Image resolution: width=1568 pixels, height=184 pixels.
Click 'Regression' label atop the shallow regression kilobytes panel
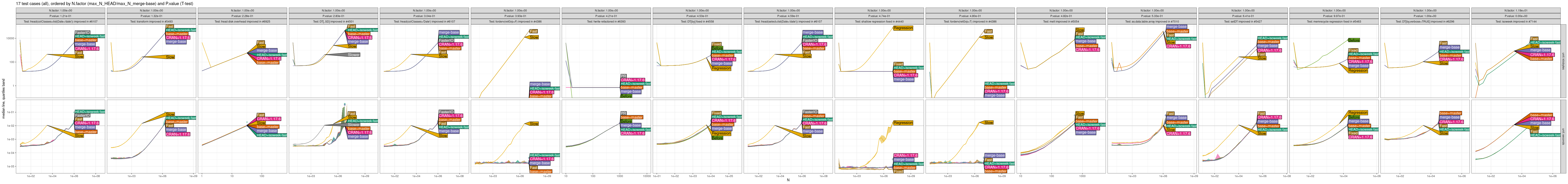coord(903,28)
